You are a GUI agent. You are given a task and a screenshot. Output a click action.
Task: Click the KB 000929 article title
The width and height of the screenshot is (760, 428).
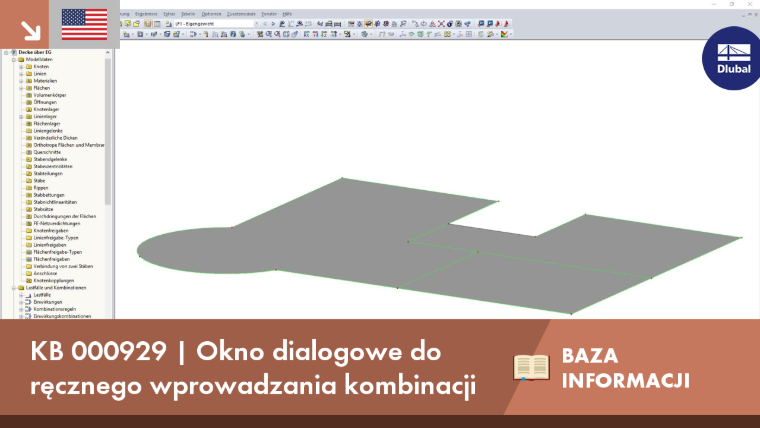click(253, 368)
